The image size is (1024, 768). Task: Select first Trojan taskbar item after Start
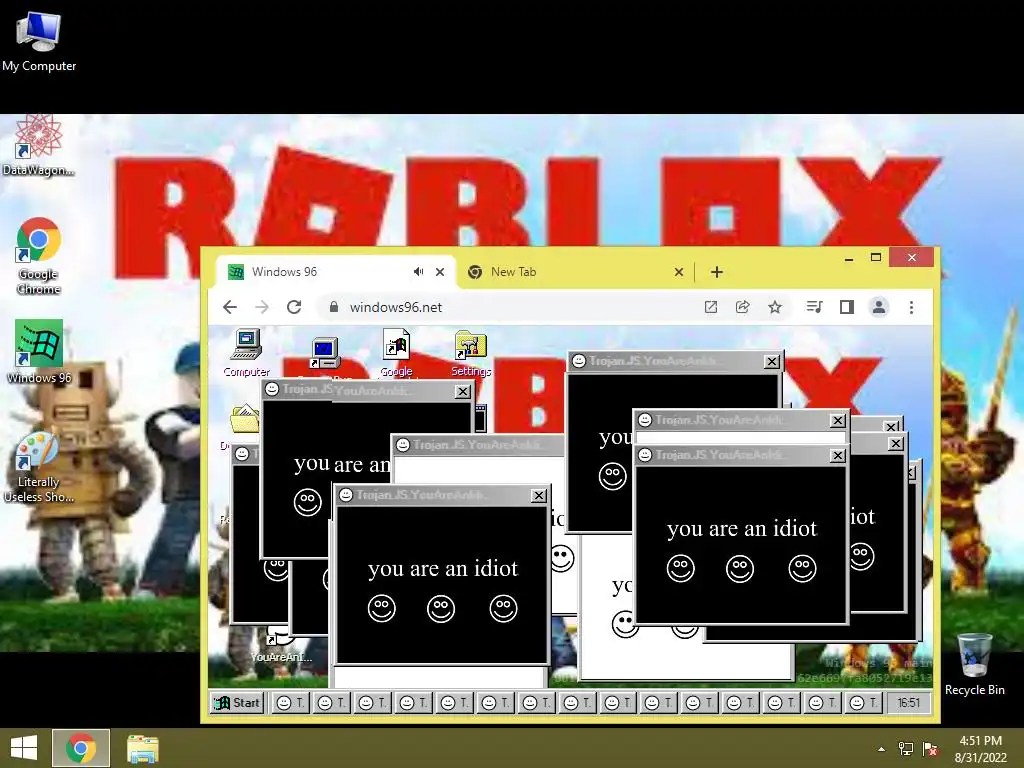pos(291,703)
